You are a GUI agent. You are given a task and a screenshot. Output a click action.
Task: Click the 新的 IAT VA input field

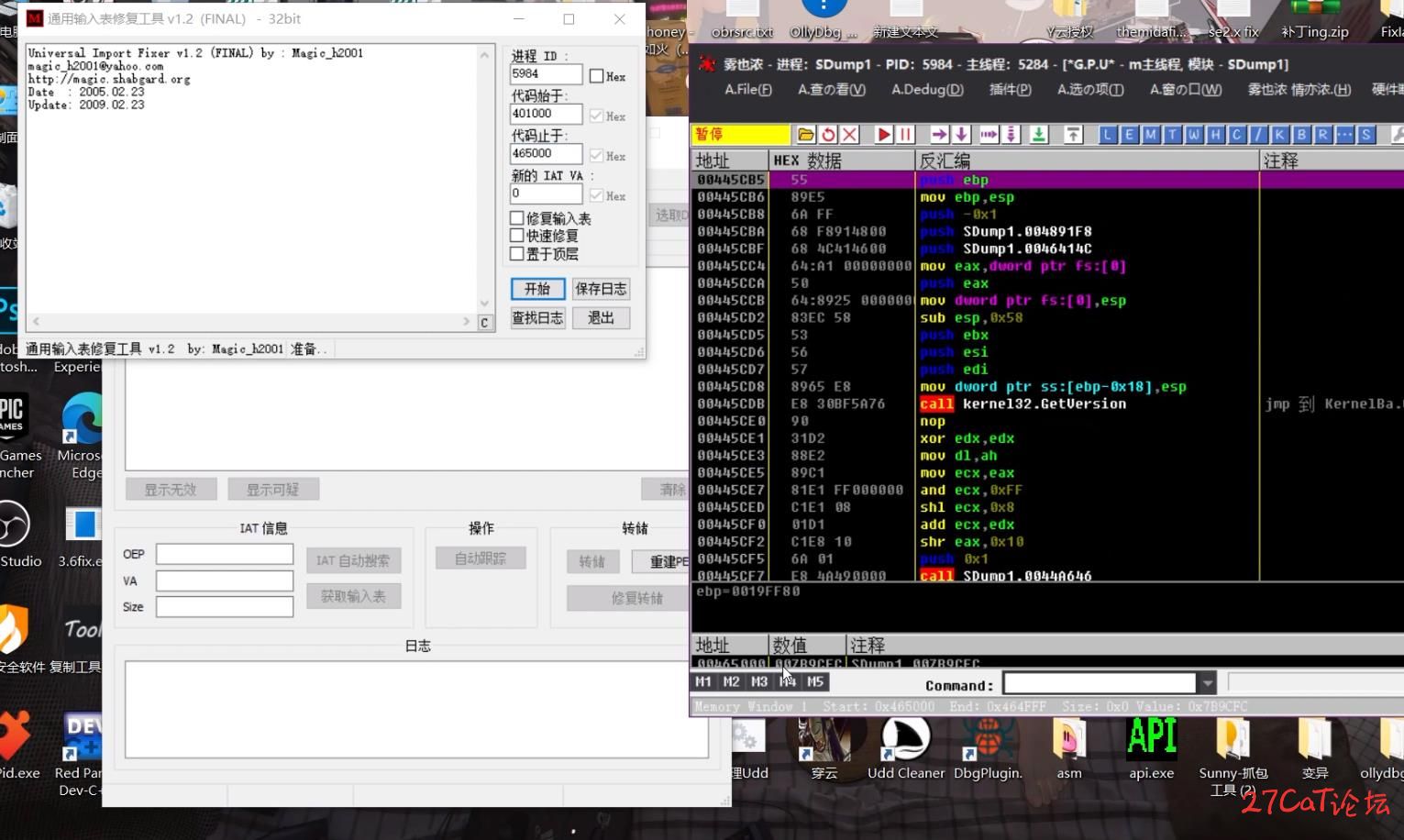[x=546, y=194]
